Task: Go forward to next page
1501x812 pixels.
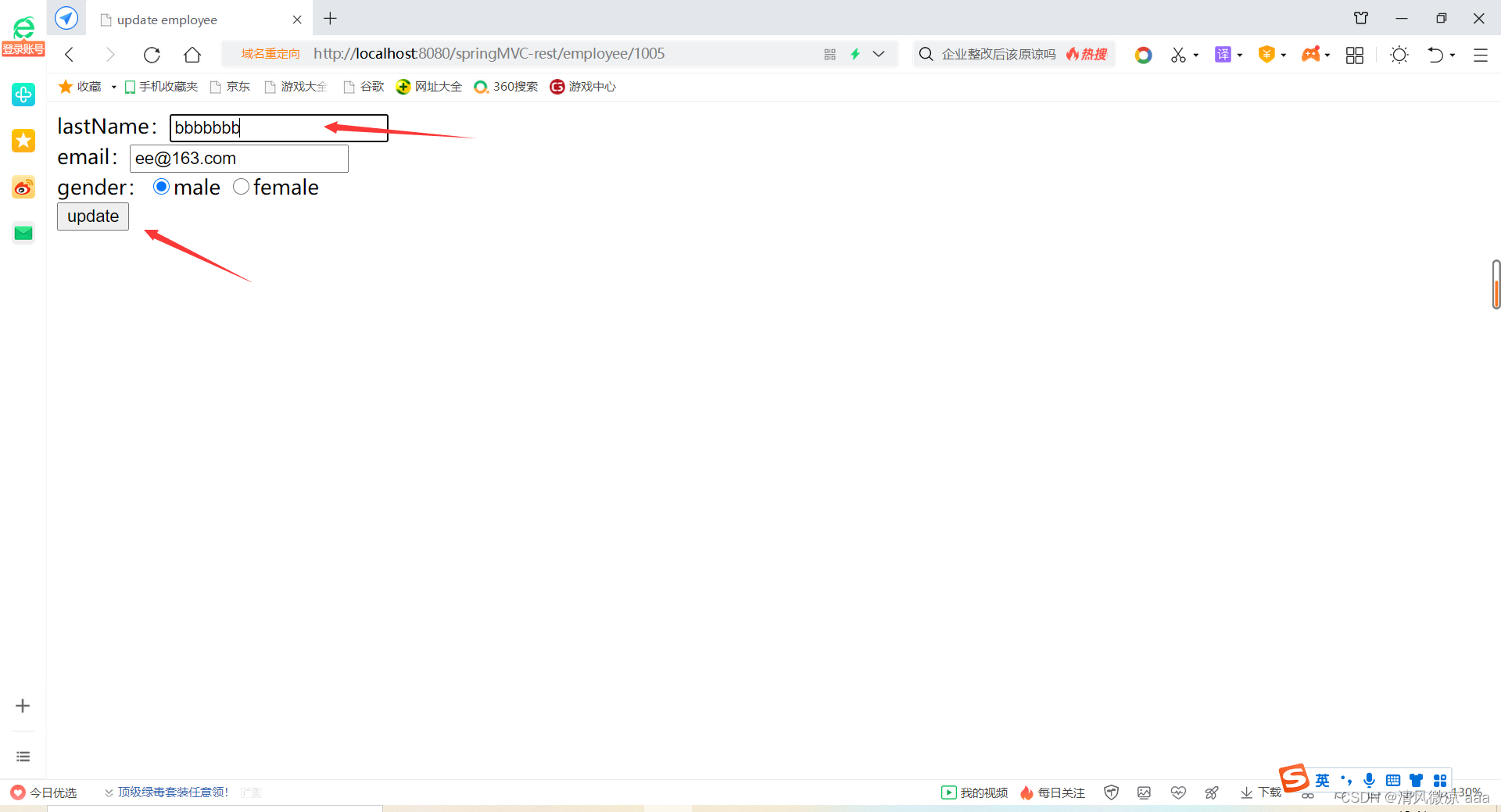Action: pyautogui.click(x=110, y=55)
